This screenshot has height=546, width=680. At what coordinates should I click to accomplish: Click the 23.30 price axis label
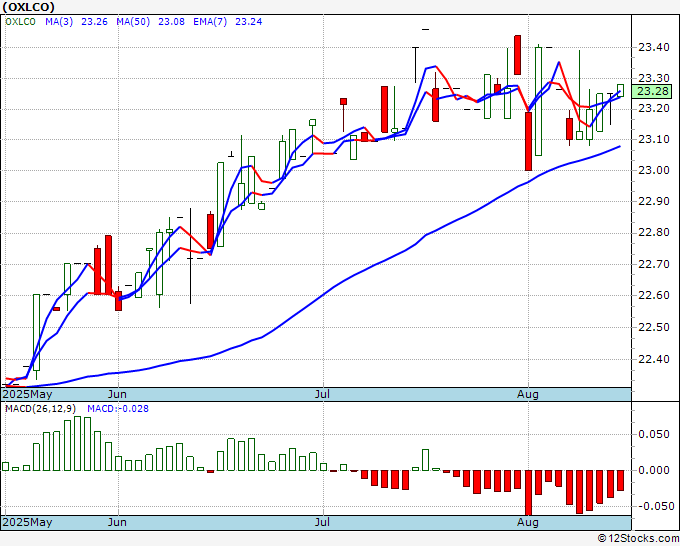point(654,78)
